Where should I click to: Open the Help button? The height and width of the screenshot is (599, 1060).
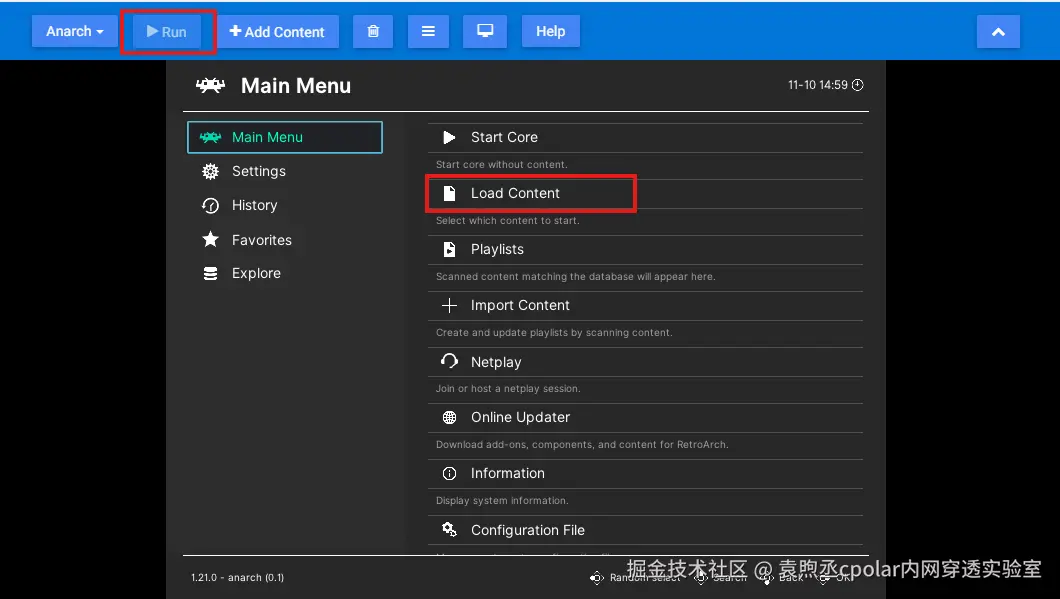pos(550,31)
